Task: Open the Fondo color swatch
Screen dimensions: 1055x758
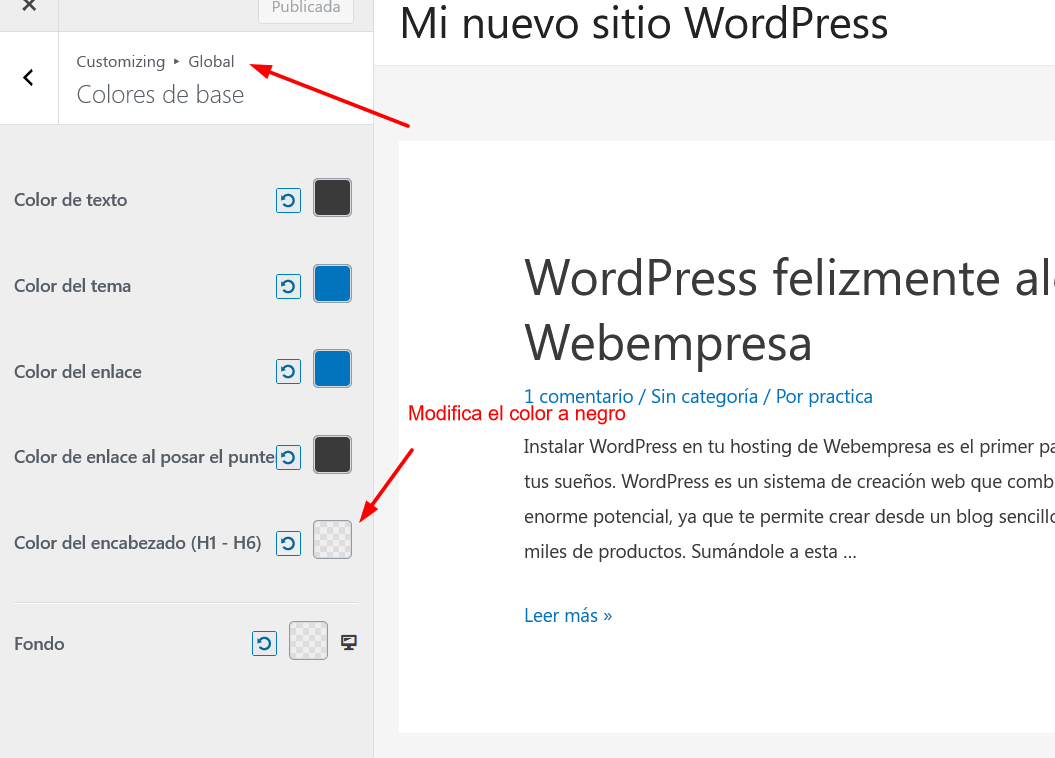Action: point(308,640)
